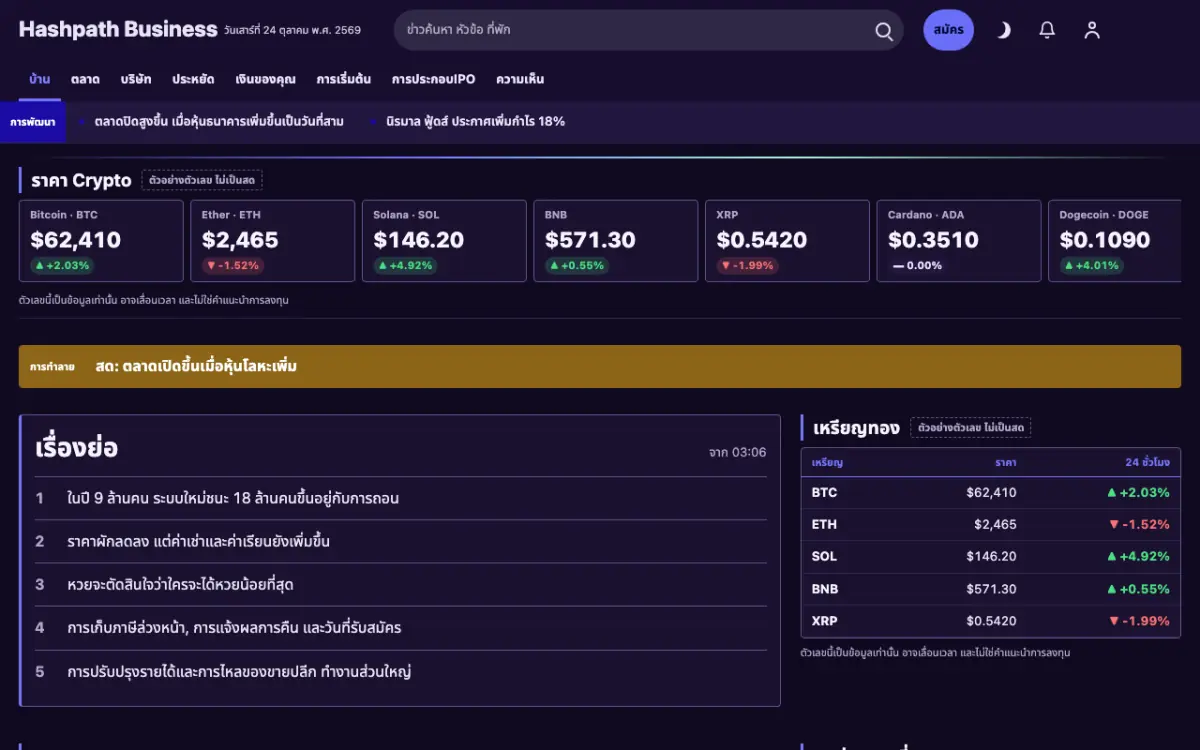Open the Ether ETH price card
Image resolution: width=1200 pixels, height=750 pixels.
(273, 241)
